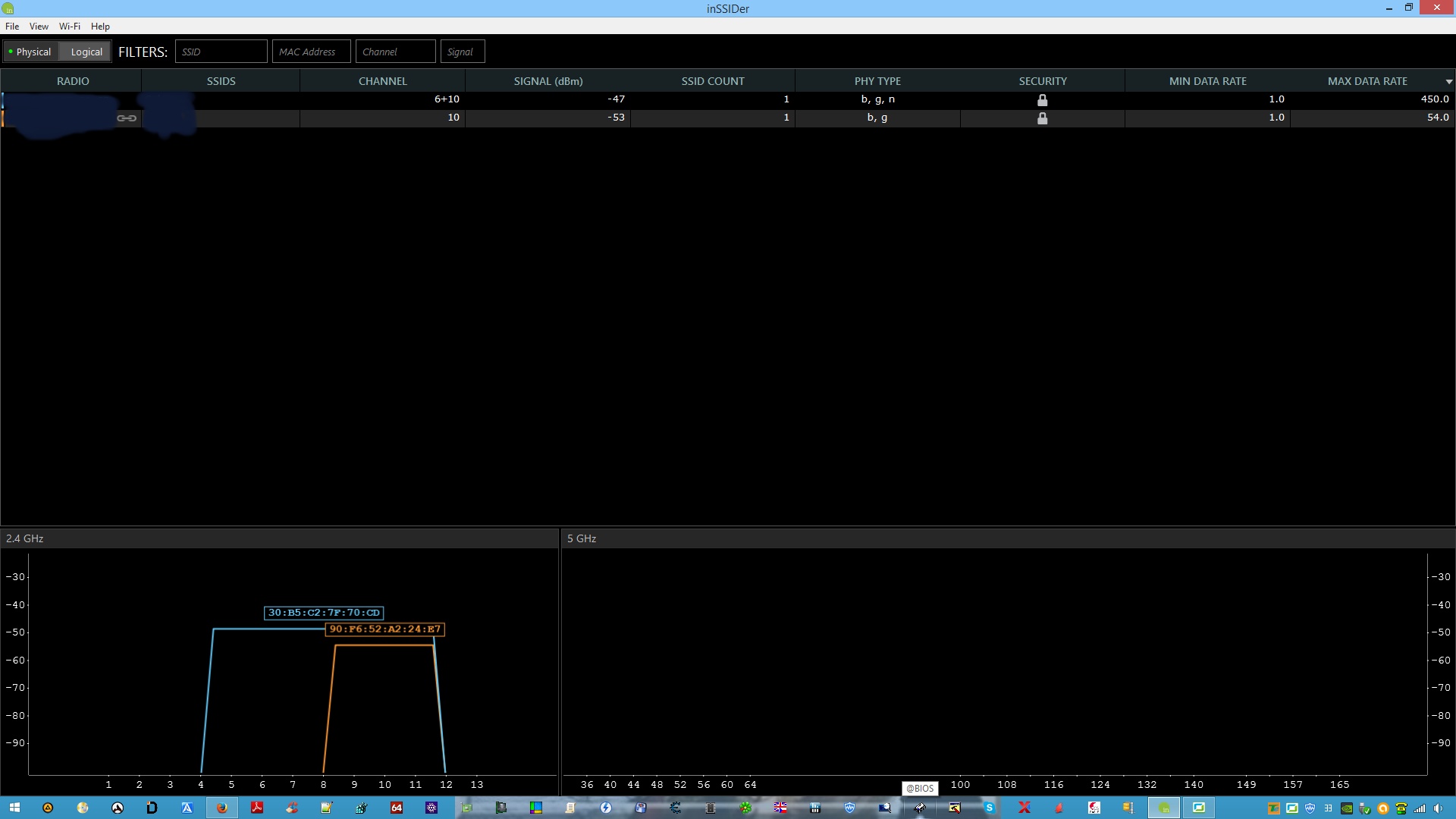Open Firefox from the taskbar
Screen dimensions: 1456x819
[x=222, y=808]
